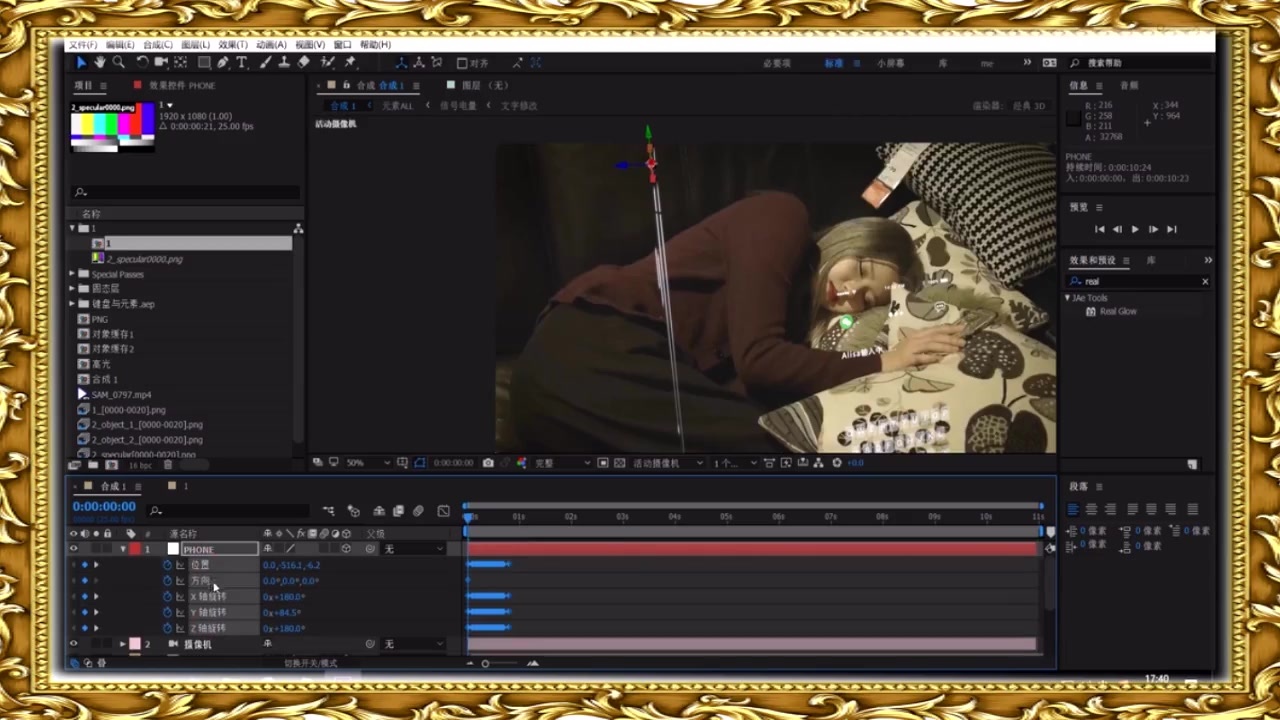Collapse the PHONE layer properties triangle
The height and width of the screenshot is (720, 1280).
click(x=123, y=549)
